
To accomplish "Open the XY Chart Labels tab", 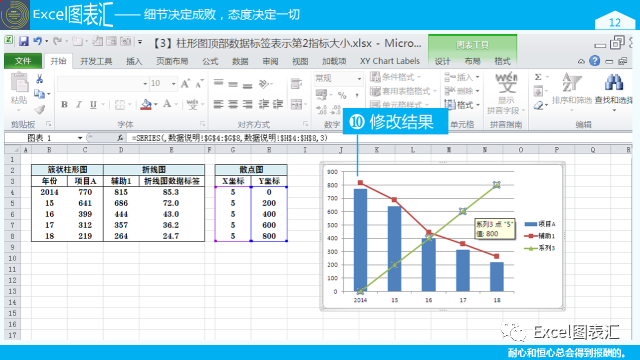I will pos(390,61).
